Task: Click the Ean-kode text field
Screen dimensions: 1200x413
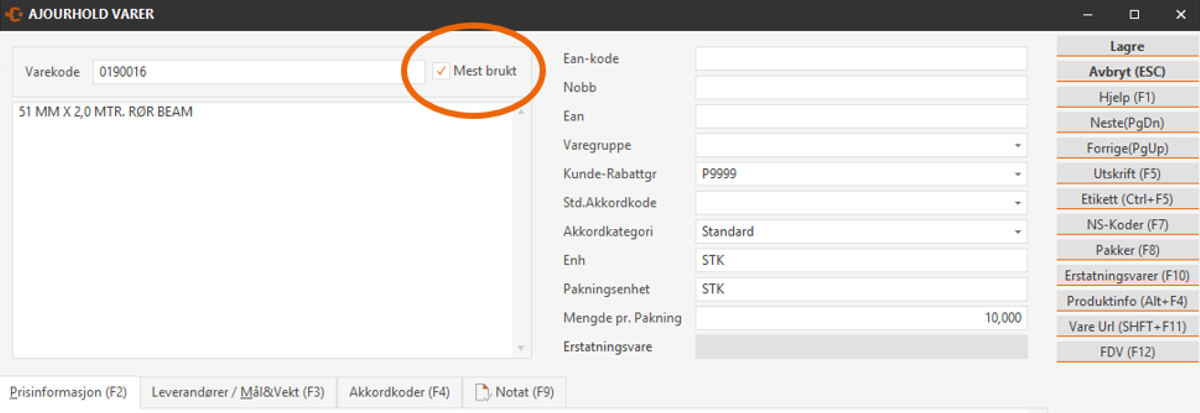Action: point(860,59)
